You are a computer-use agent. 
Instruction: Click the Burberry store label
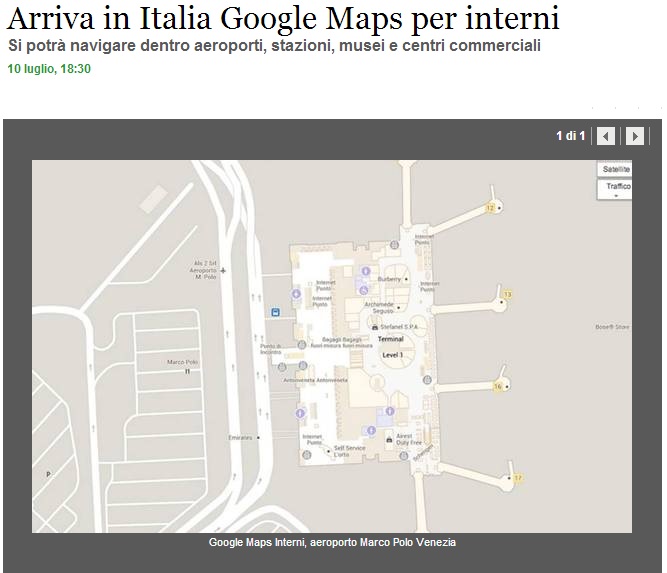(389, 279)
